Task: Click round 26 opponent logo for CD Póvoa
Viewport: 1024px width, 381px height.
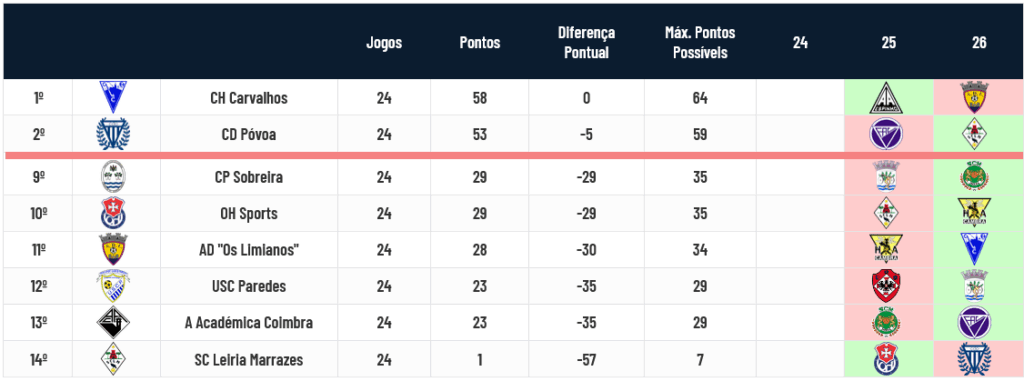Action: (x=977, y=134)
